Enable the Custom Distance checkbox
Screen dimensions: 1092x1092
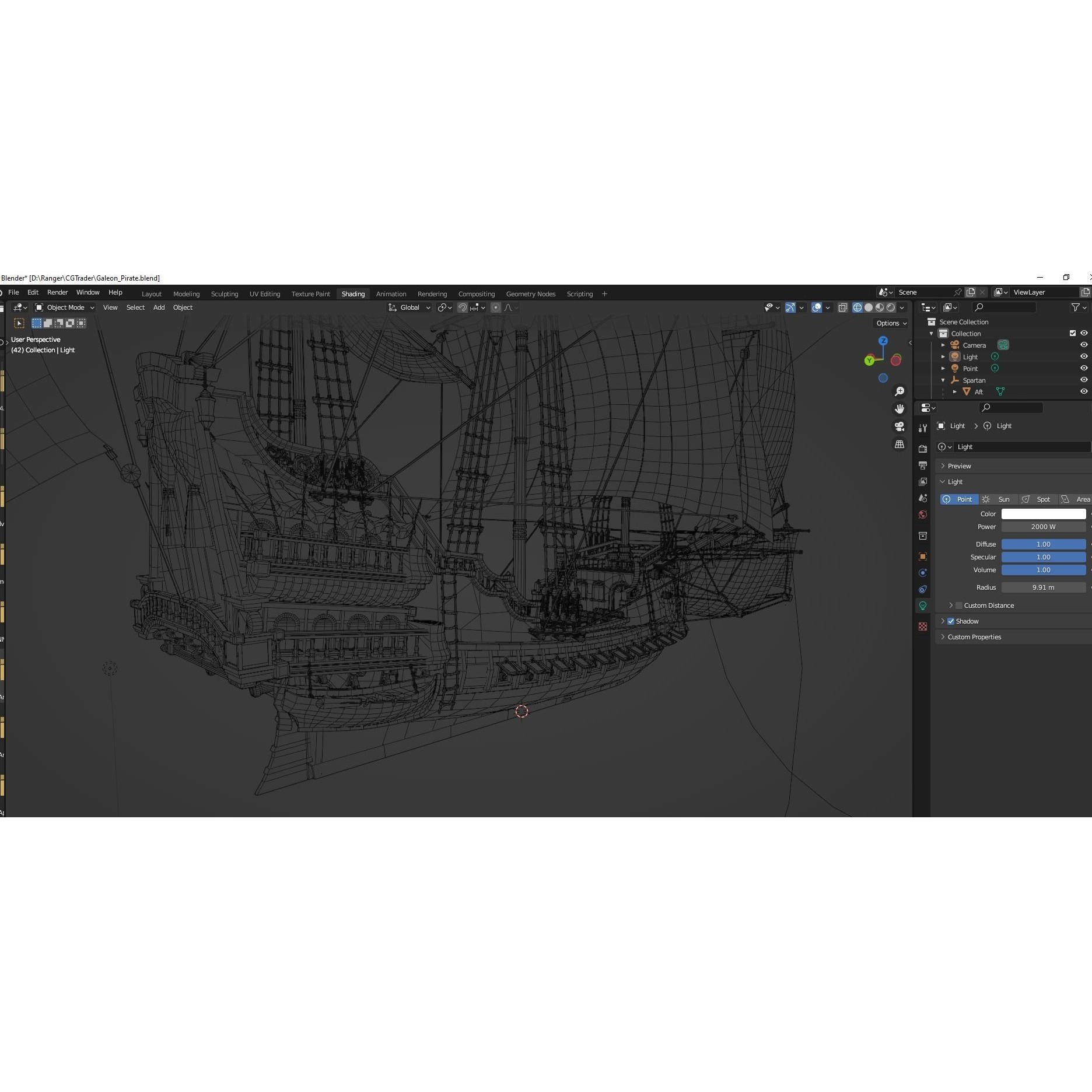[x=958, y=605]
